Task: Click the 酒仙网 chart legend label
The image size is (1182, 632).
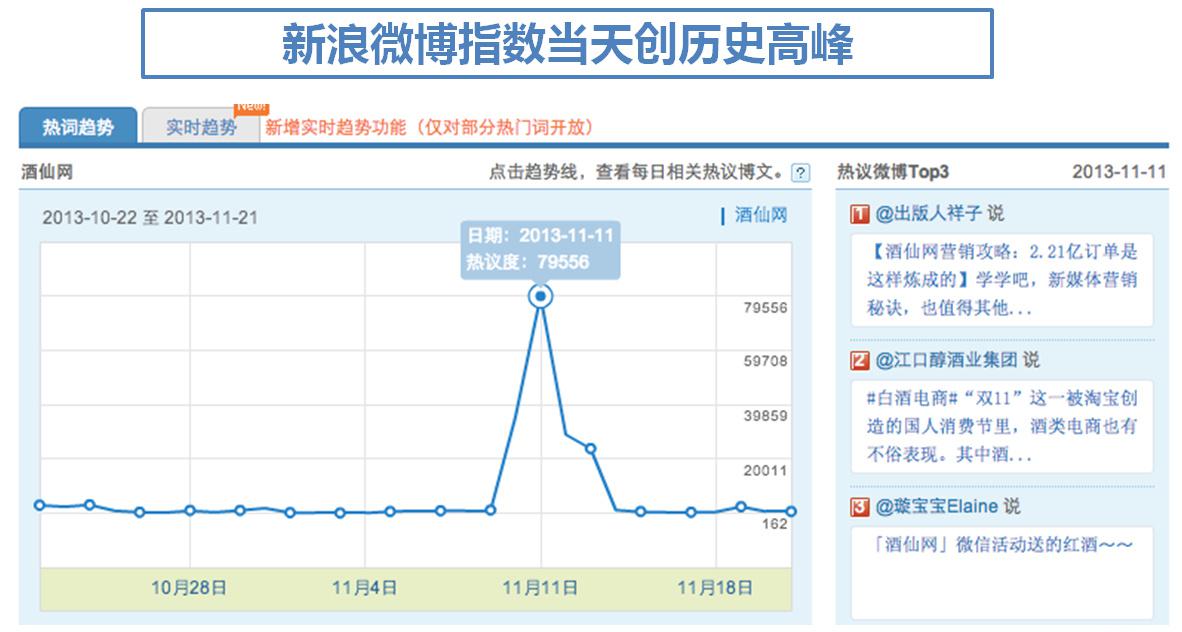Action: pos(761,216)
